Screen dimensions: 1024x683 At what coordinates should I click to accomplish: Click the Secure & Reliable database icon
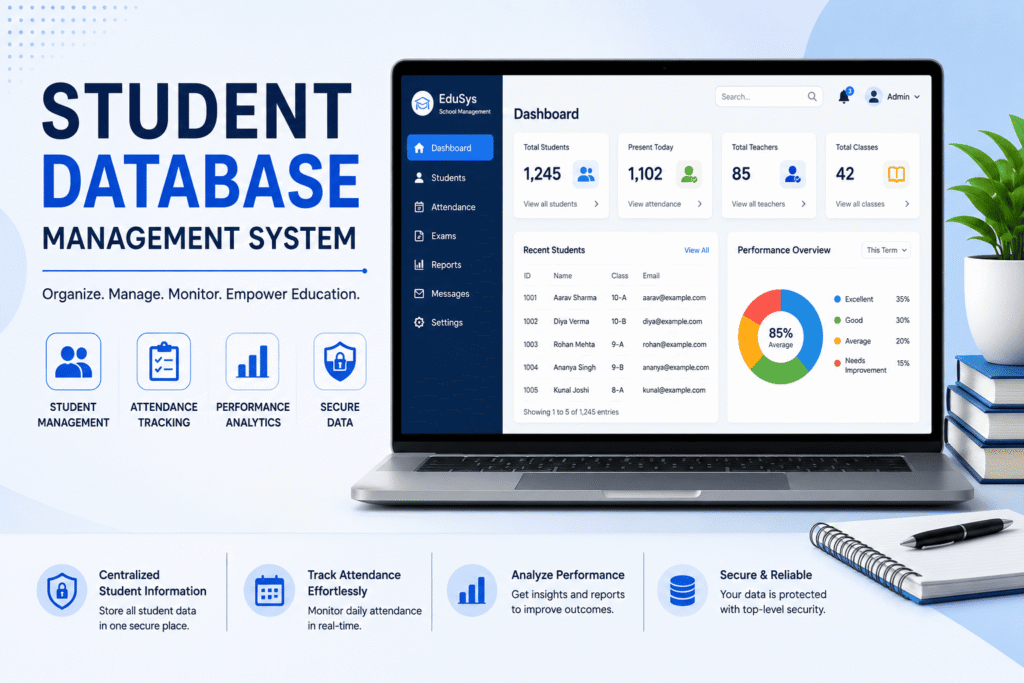click(x=682, y=590)
